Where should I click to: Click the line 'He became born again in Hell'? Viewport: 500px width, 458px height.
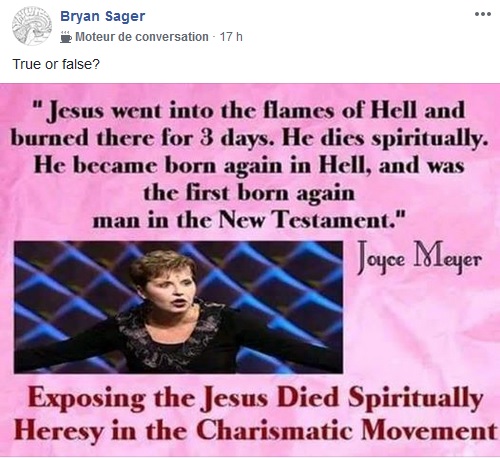click(x=249, y=166)
